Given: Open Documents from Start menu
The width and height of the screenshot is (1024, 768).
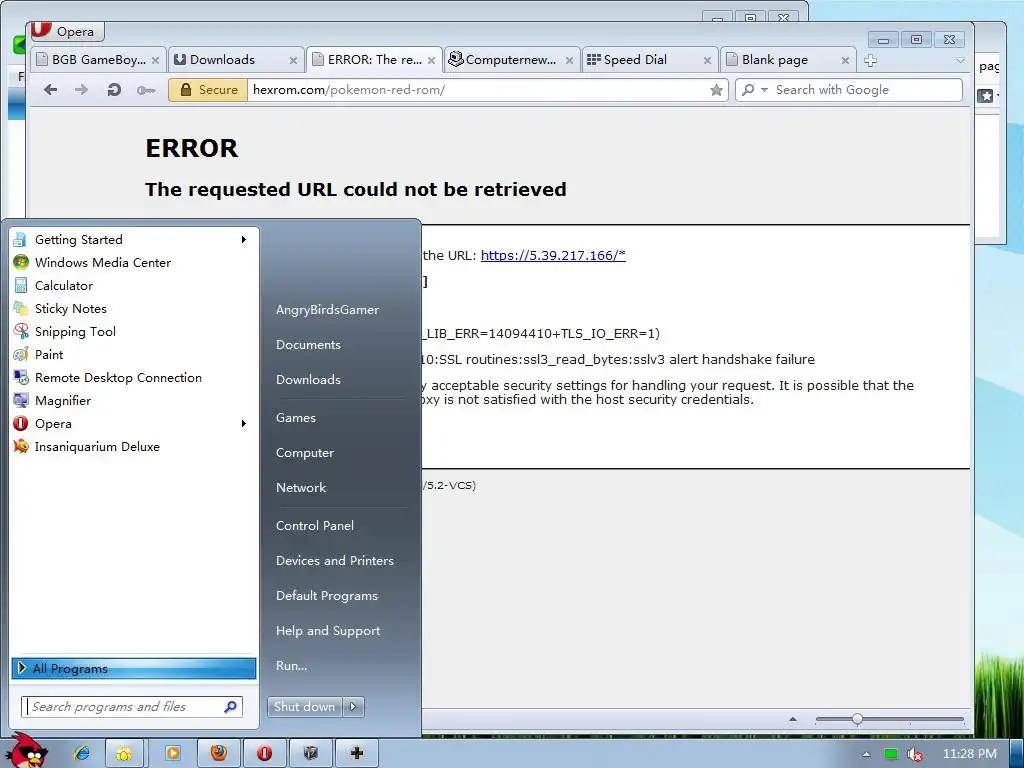Looking at the screenshot, I should [308, 345].
